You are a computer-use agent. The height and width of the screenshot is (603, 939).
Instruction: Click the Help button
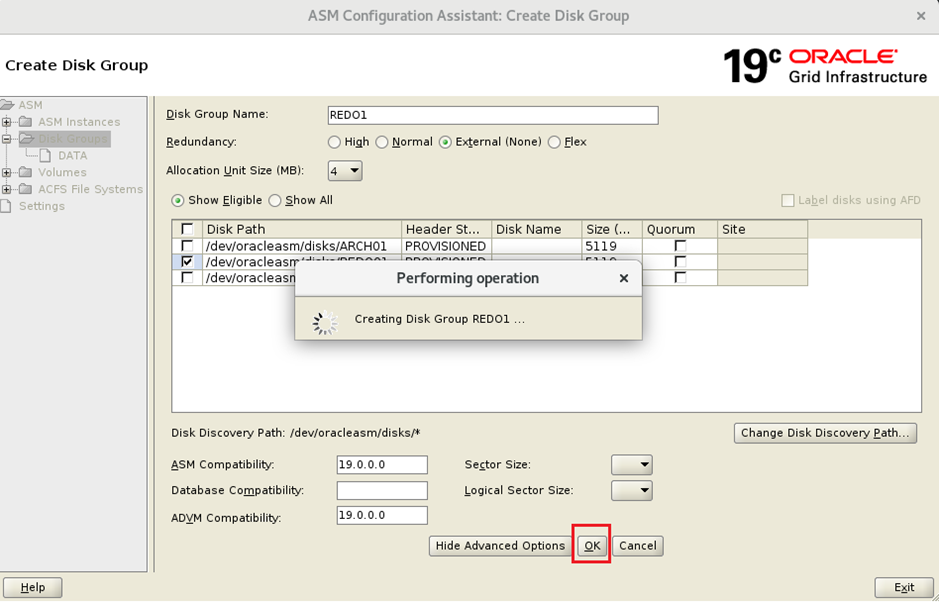click(x=32, y=587)
